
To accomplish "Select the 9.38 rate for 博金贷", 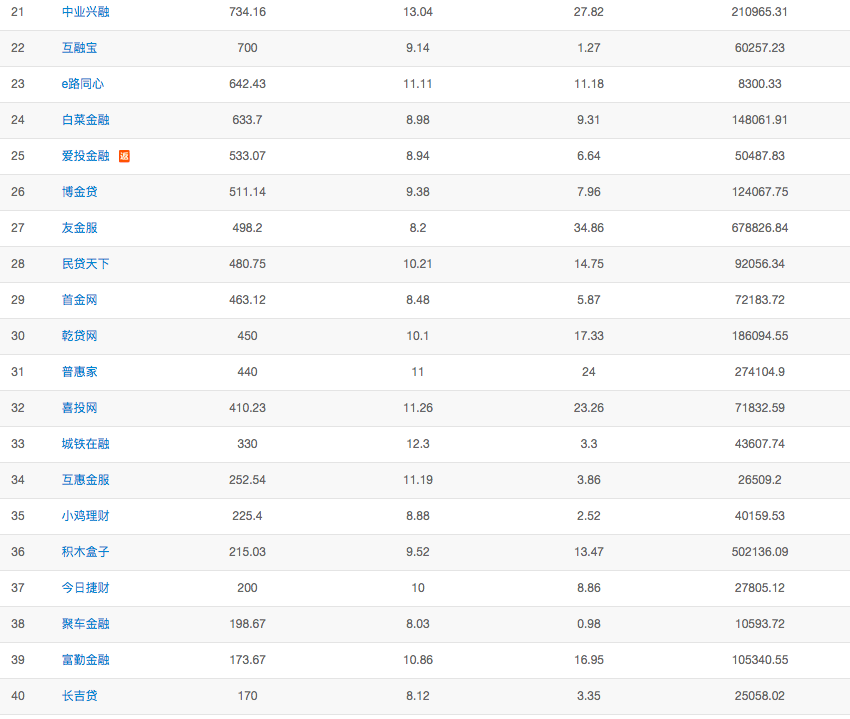I will tap(418, 192).
